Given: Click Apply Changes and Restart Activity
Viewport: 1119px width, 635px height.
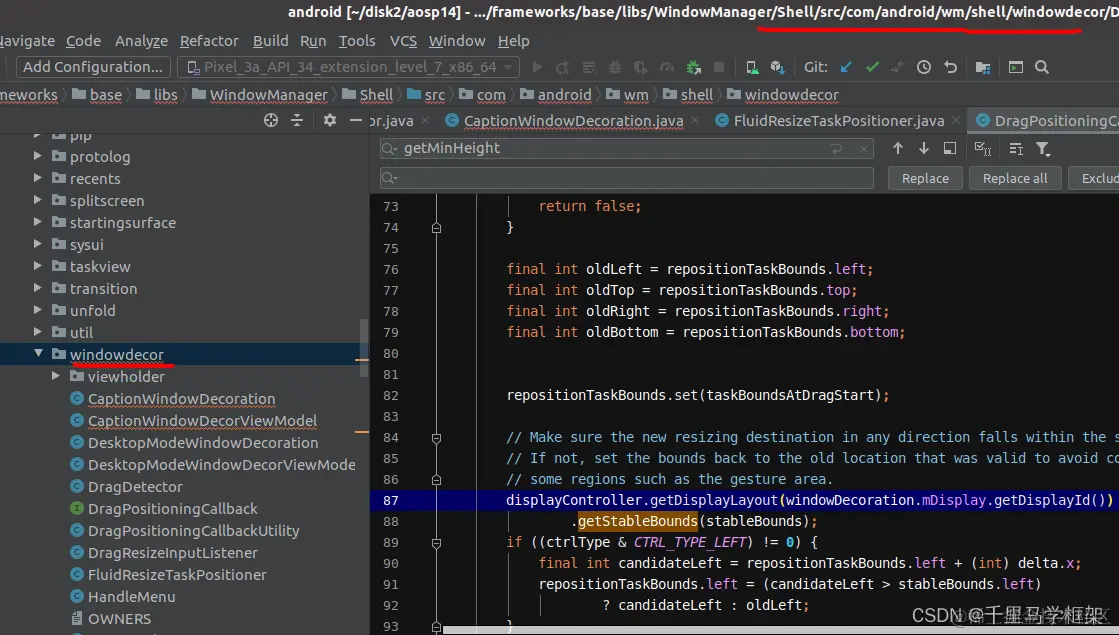Looking at the screenshot, I should [563, 67].
